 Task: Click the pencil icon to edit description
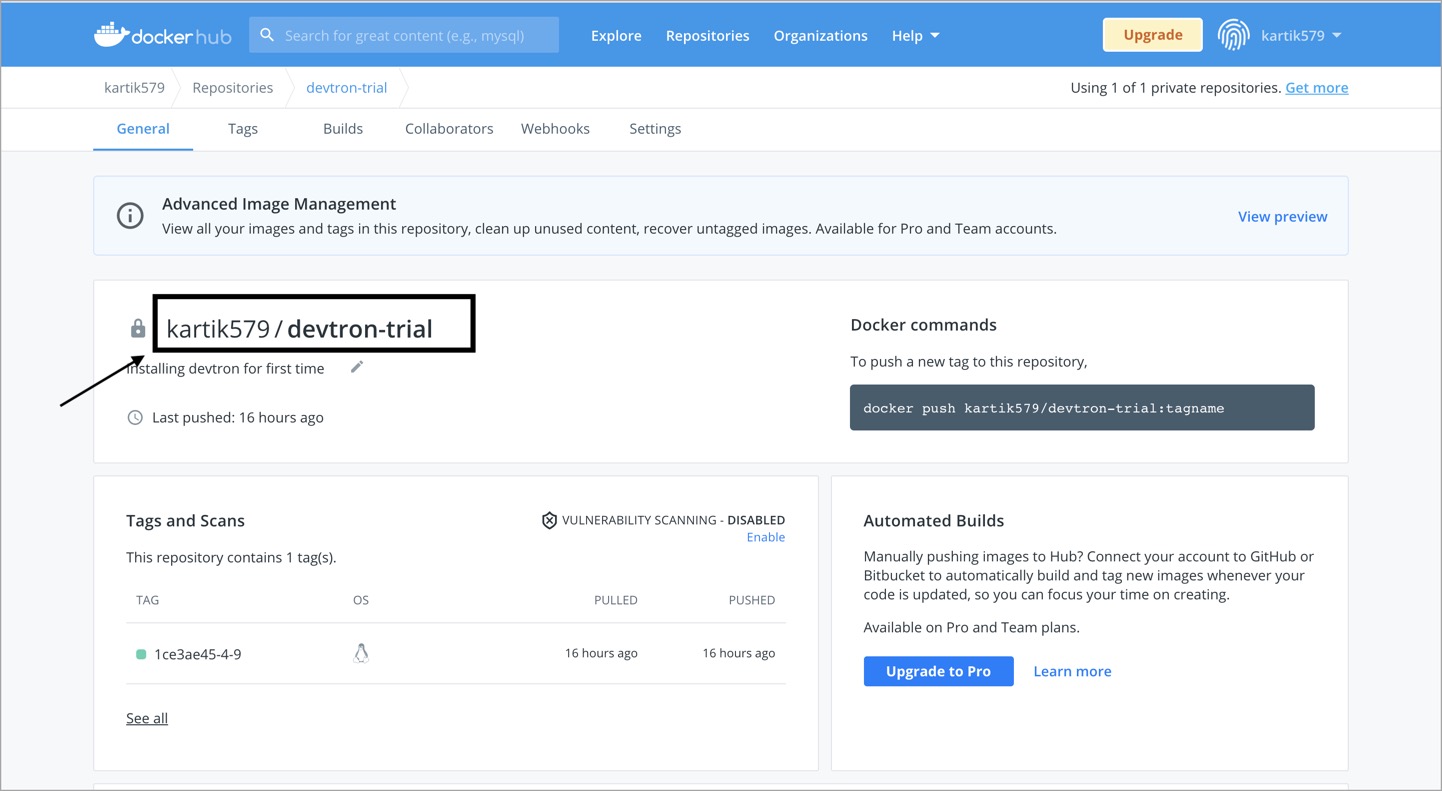(x=357, y=367)
